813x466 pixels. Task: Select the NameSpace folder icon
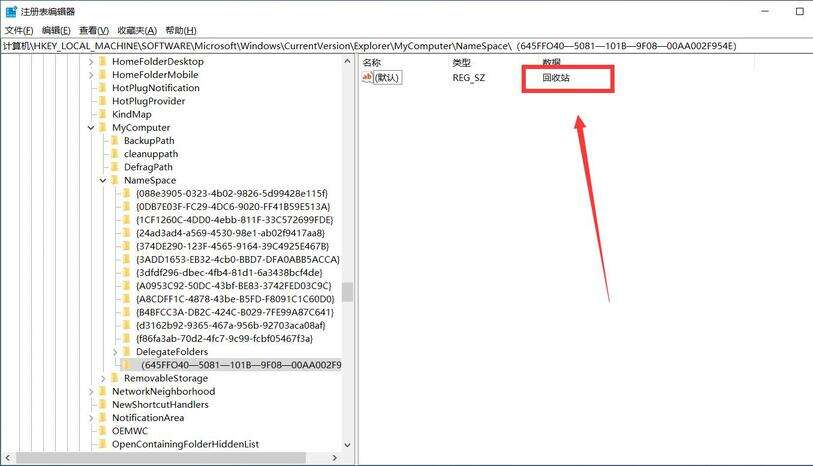(115, 180)
